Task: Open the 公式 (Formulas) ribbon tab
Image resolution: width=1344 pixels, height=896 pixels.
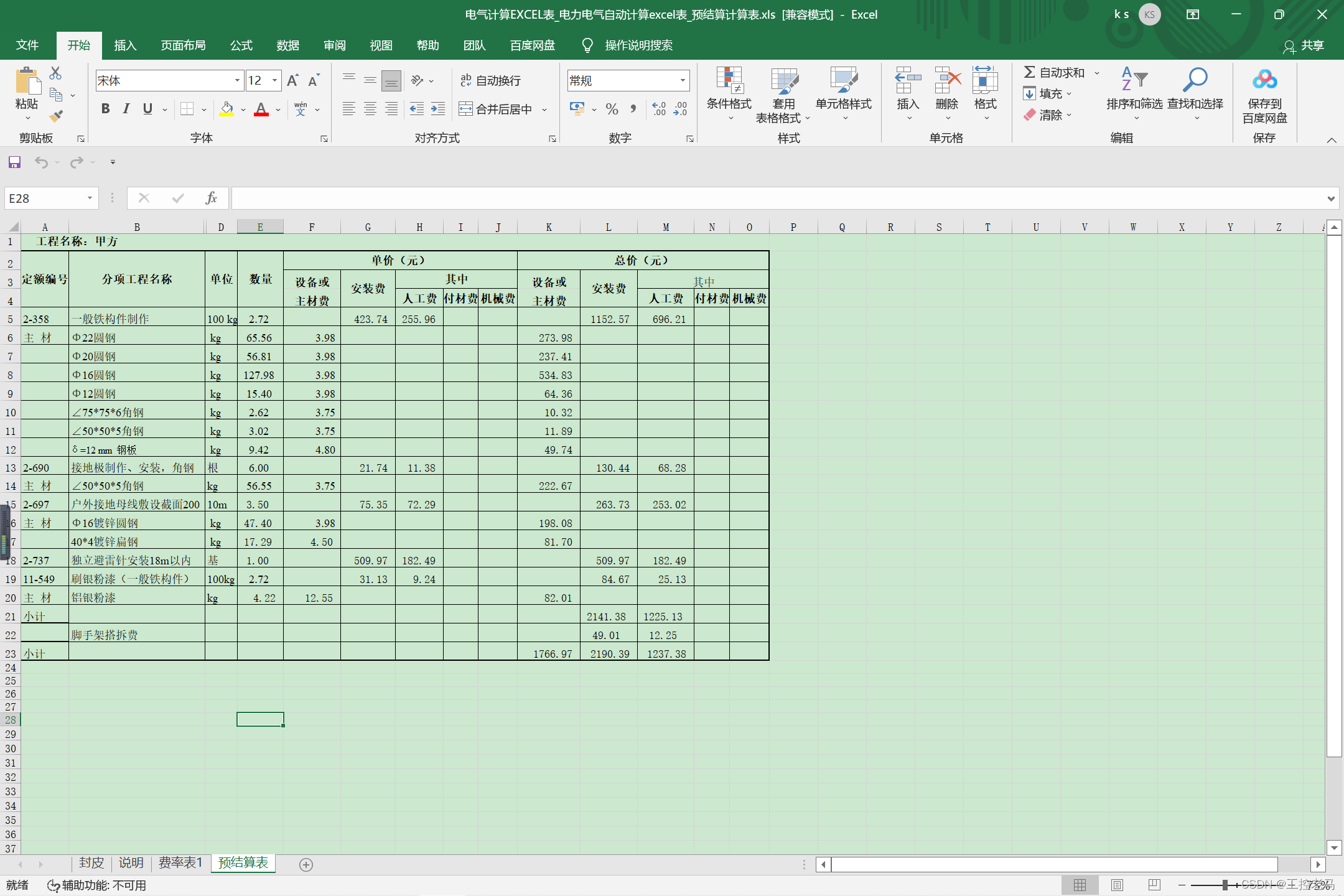Action: (241, 45)
